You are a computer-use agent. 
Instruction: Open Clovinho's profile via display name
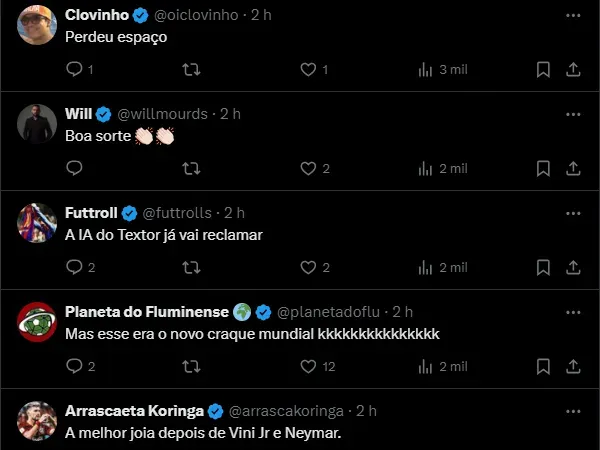click(x=96, y=15)
